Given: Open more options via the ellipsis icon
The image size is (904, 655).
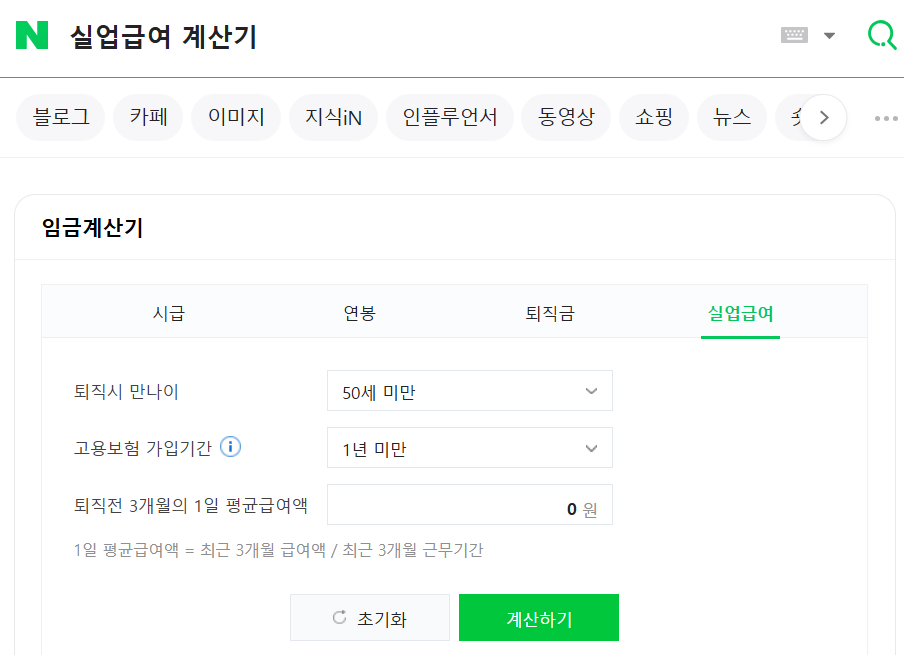Looking at the screenshot, I should point(884,118).
